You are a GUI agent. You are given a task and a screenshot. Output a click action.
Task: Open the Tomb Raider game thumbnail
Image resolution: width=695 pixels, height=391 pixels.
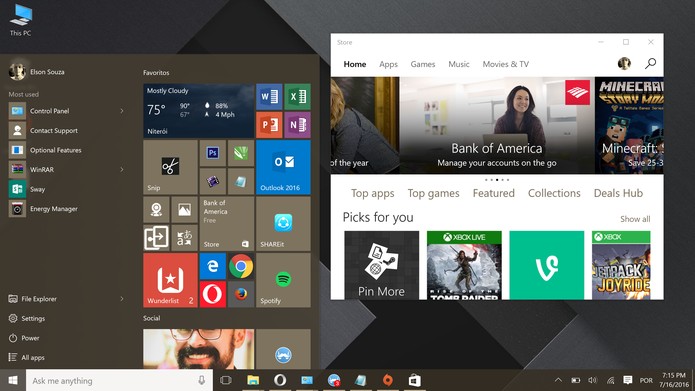(464, 265)
